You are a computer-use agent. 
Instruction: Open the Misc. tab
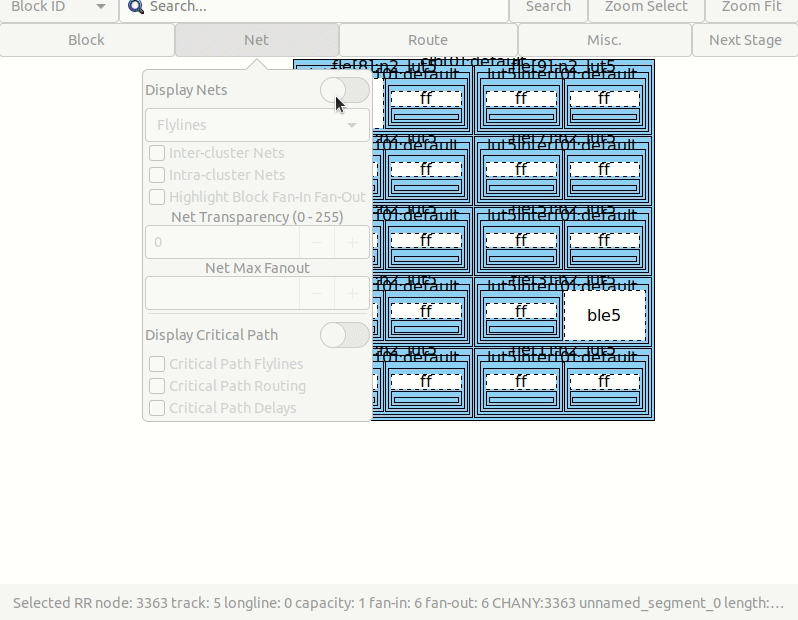[x=604, y=40]
